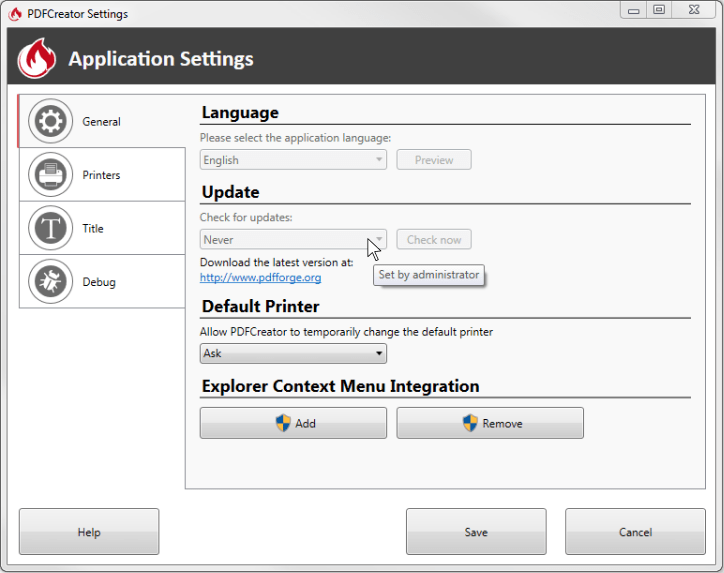Expand the Check for updates dropdown

(x=293, y=240)
